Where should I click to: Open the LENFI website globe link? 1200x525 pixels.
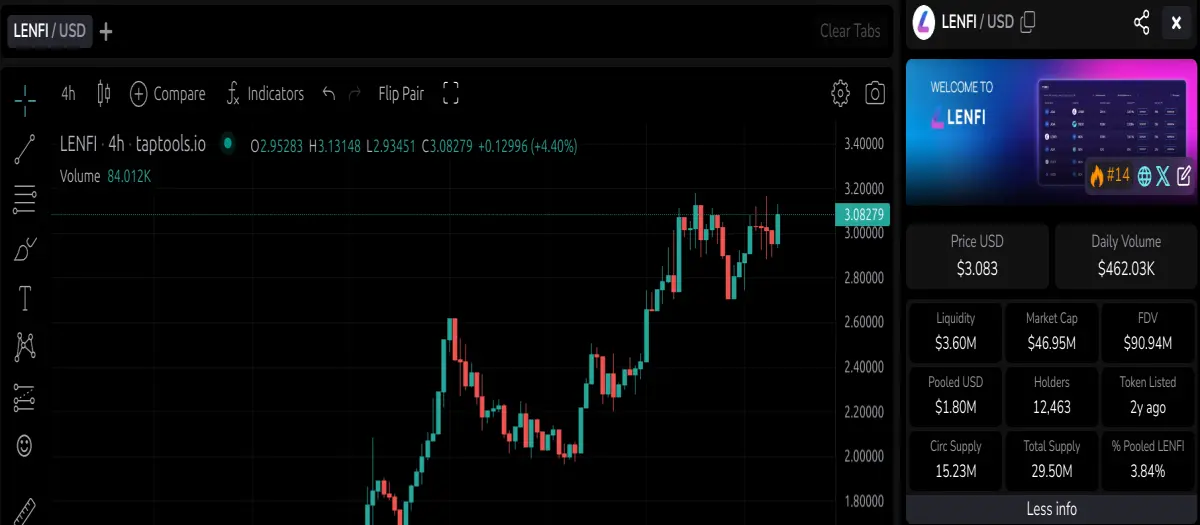click(1144, 176)
